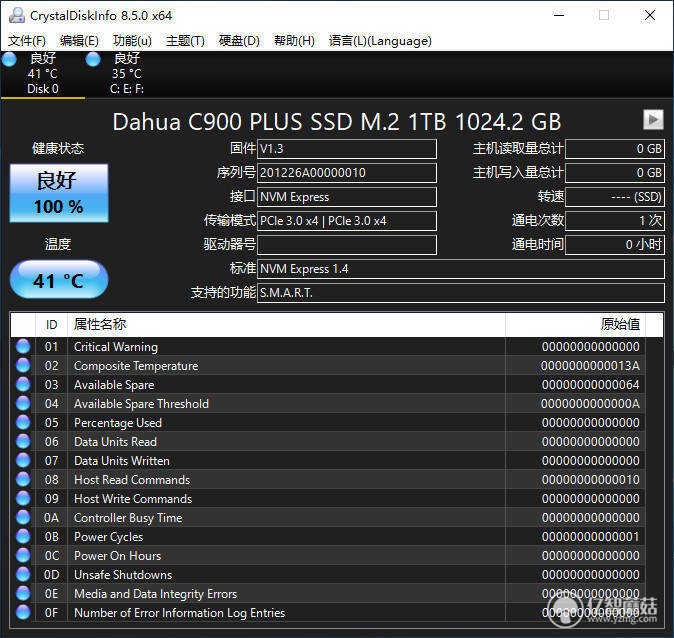Open the 编辑(E) menu
This screenshot has width=674, height=638.
click(x=80, y=41)
